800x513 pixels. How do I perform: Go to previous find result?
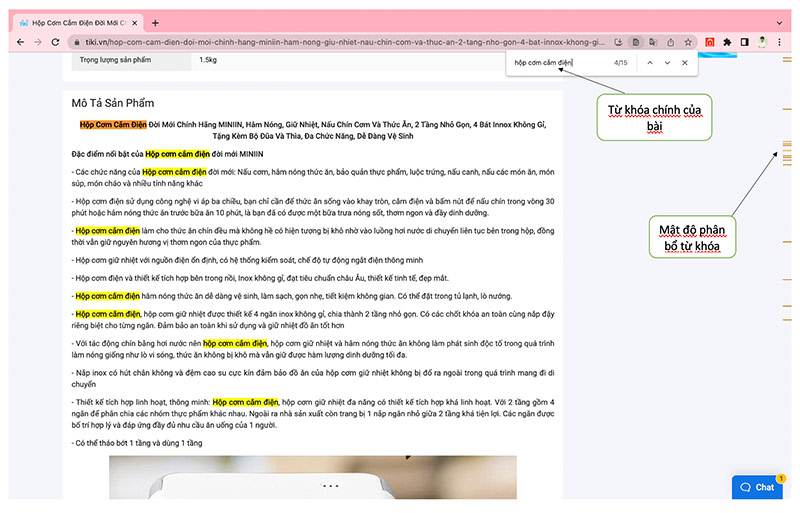650,63
